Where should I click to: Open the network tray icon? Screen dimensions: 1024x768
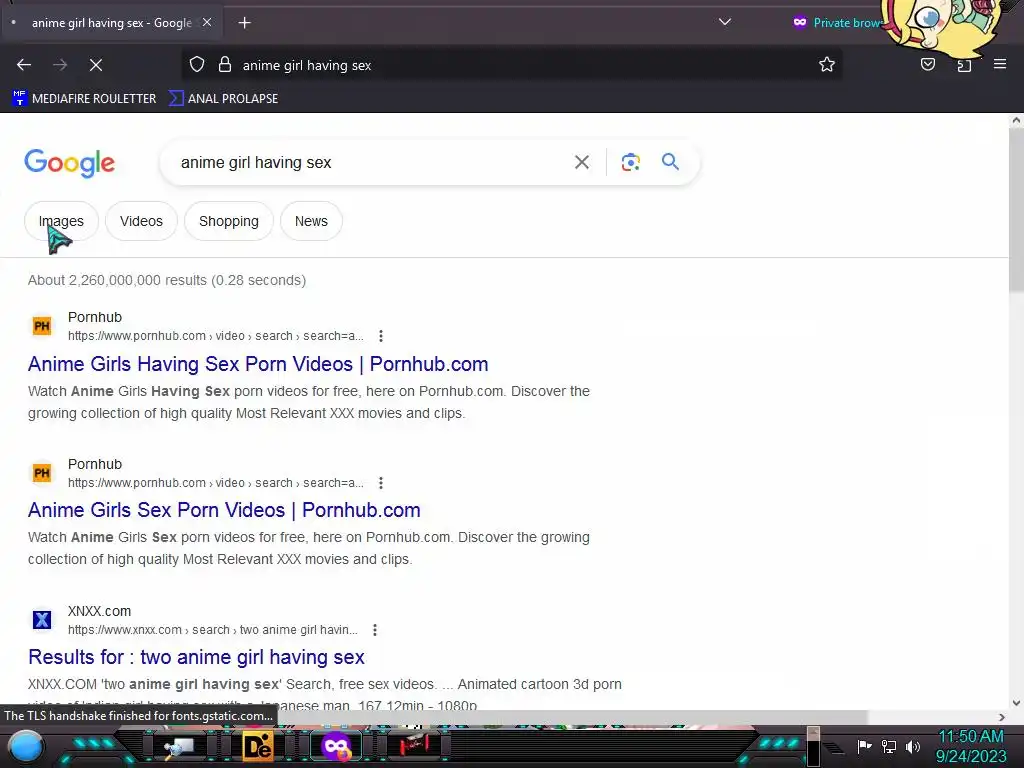[889, 746]
